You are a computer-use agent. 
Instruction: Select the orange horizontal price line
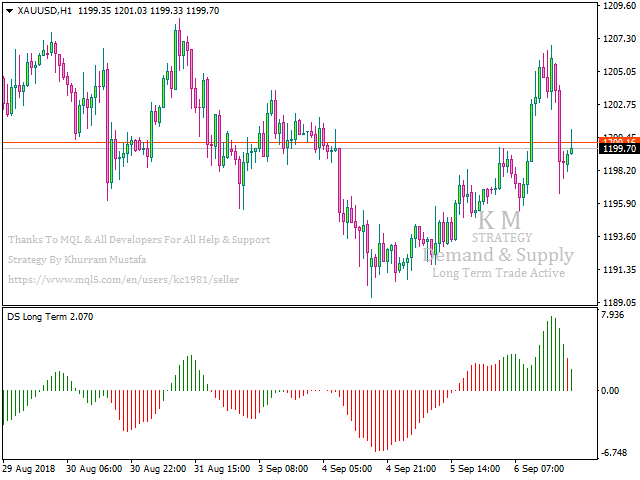click(x=300, y=143)
